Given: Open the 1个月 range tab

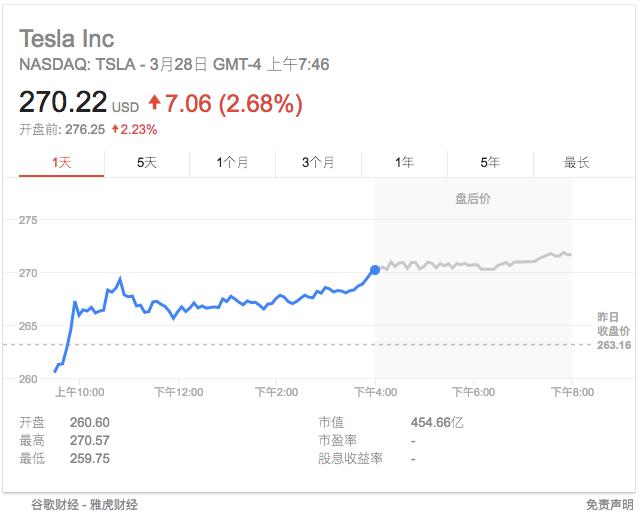Looking at the screenshot, I should (232, 163).
